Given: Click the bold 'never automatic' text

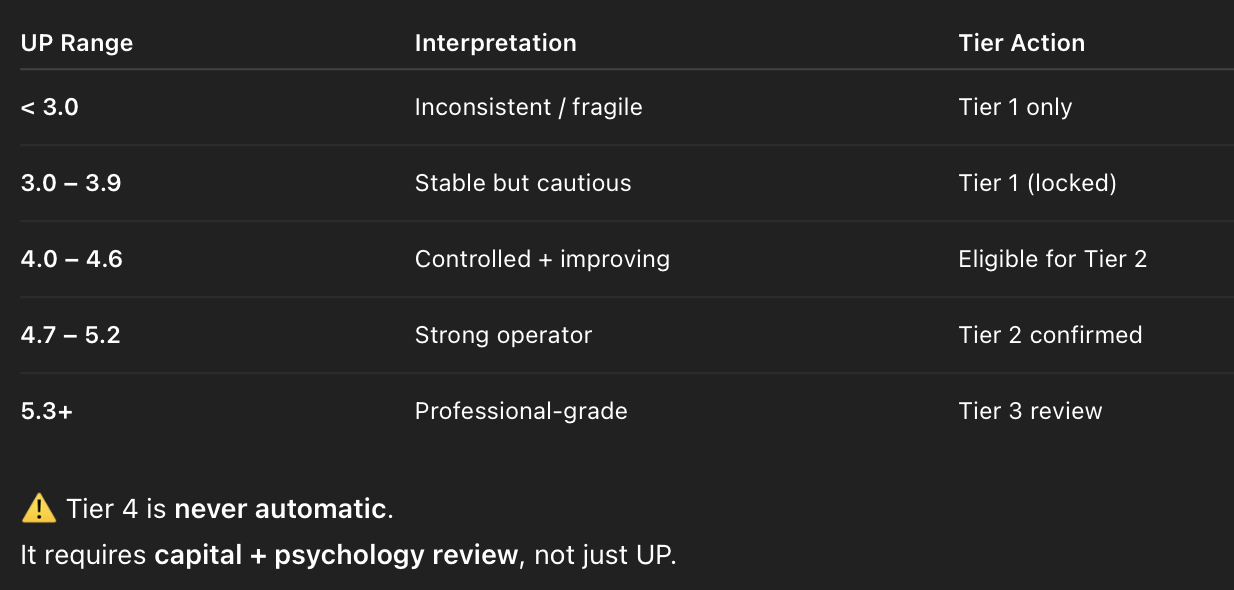Looking at the screenshot, I should [x=280, y=509].
